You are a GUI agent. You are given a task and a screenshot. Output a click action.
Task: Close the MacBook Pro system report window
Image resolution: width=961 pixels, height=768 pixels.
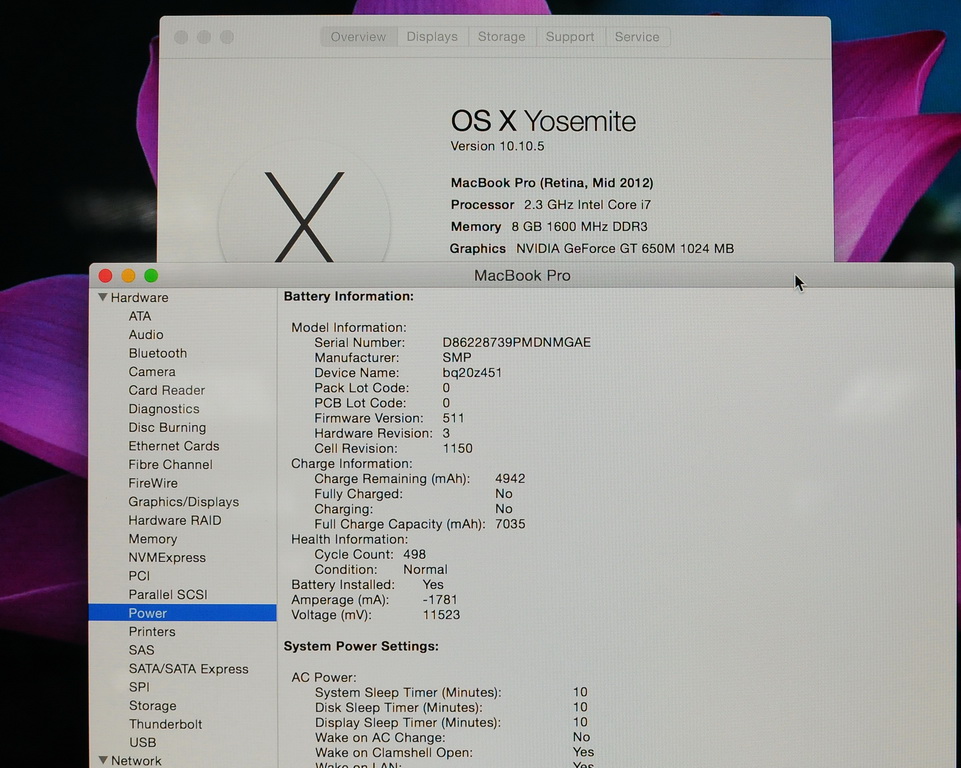pyautogui.click(x=105, y=276)
